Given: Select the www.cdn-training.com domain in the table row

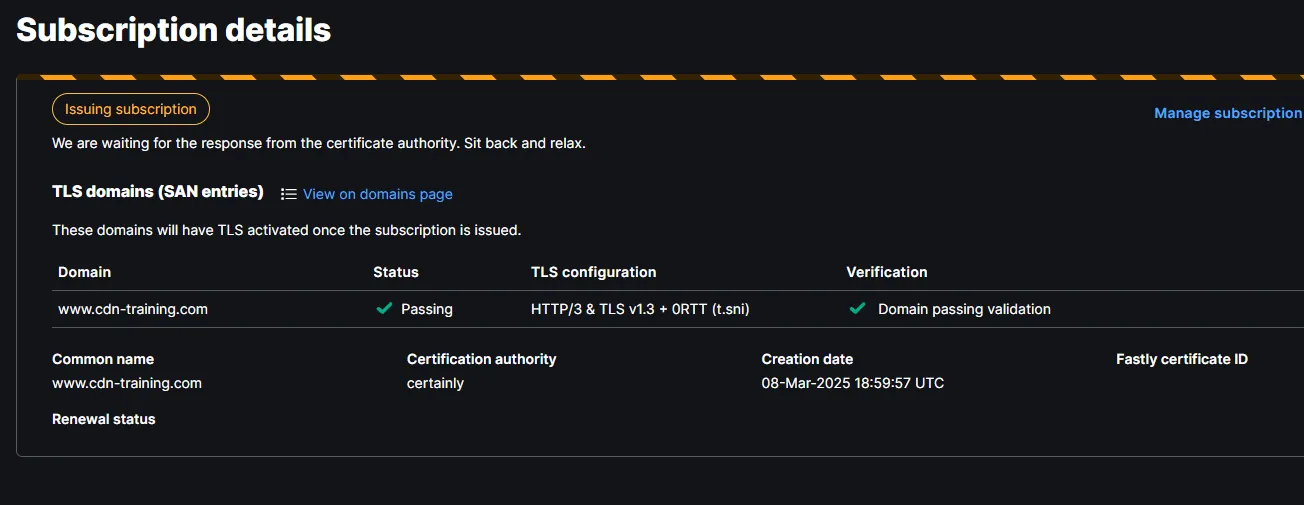Looking at the screenshot, I should (x=133, y=309).
